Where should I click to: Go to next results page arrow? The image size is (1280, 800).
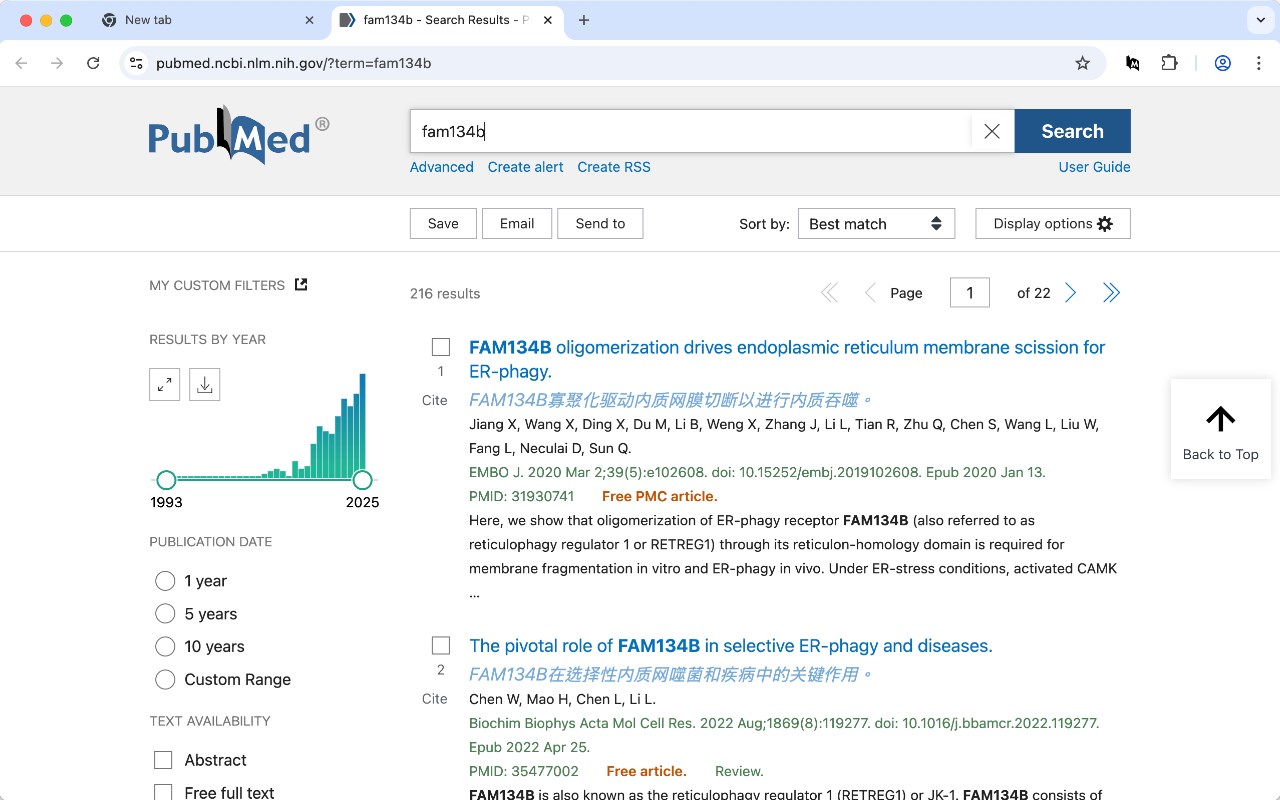pyautogui.click(x=1071, y=293)
